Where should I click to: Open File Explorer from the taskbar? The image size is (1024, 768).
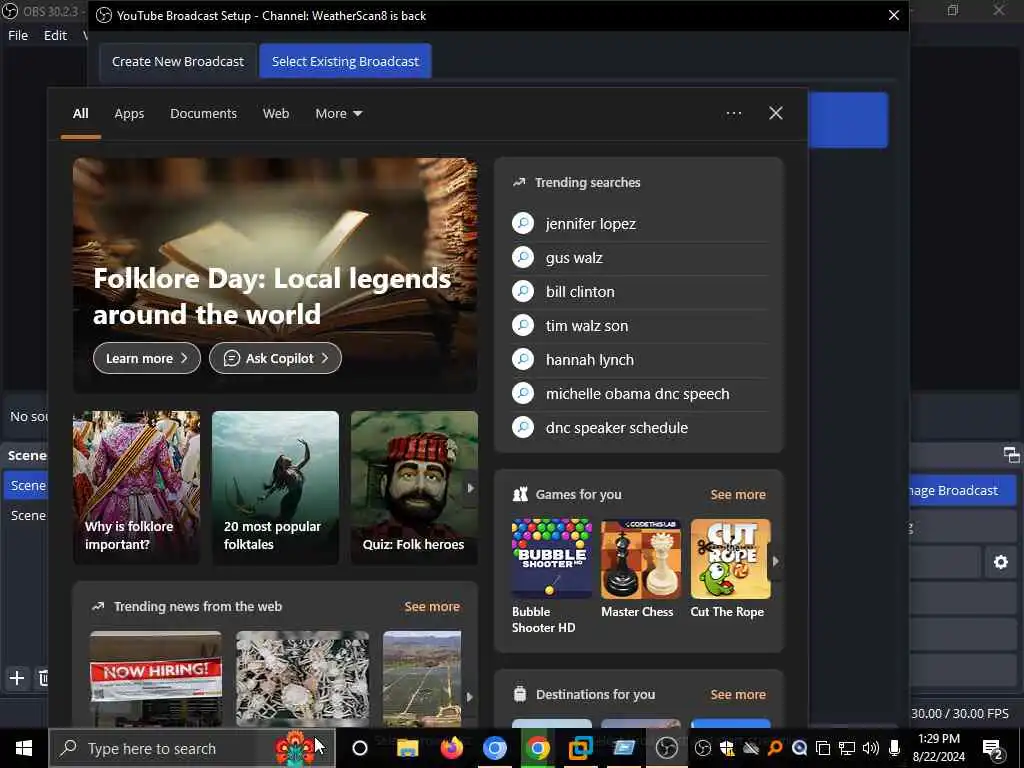pos(408,748)
